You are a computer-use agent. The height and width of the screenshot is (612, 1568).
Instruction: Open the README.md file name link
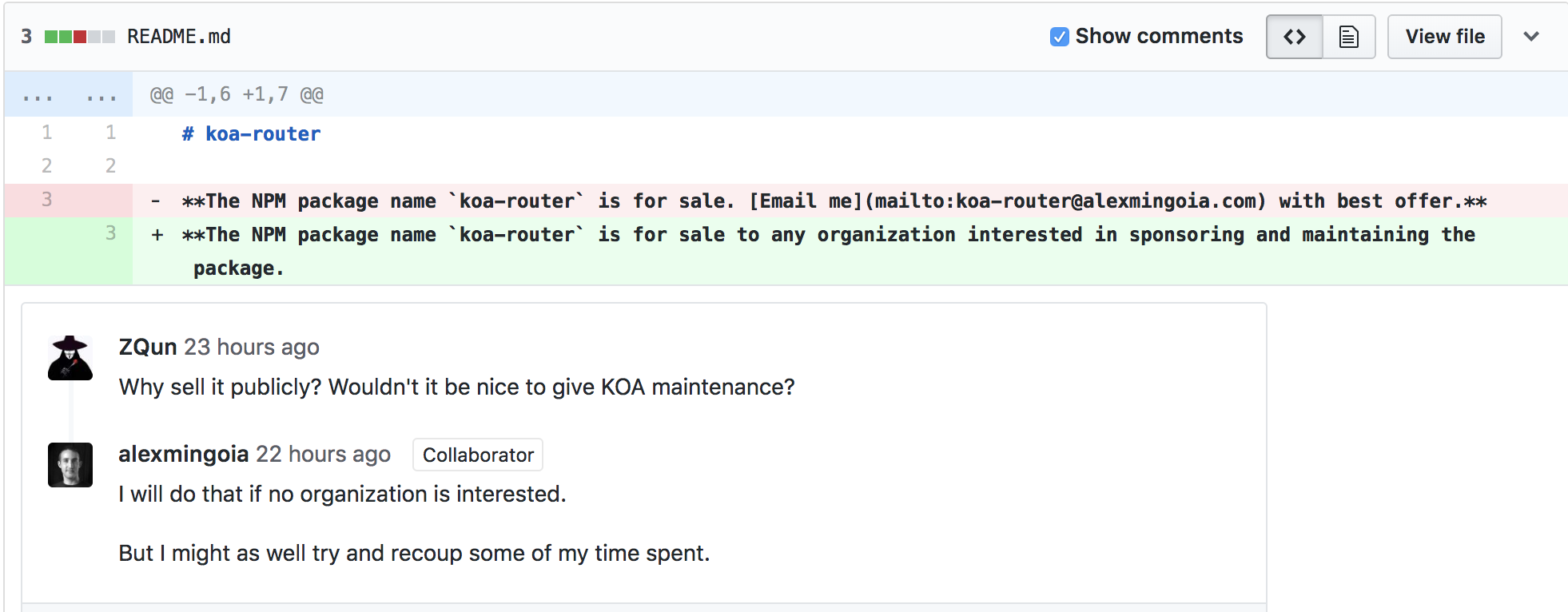(179, 37)
